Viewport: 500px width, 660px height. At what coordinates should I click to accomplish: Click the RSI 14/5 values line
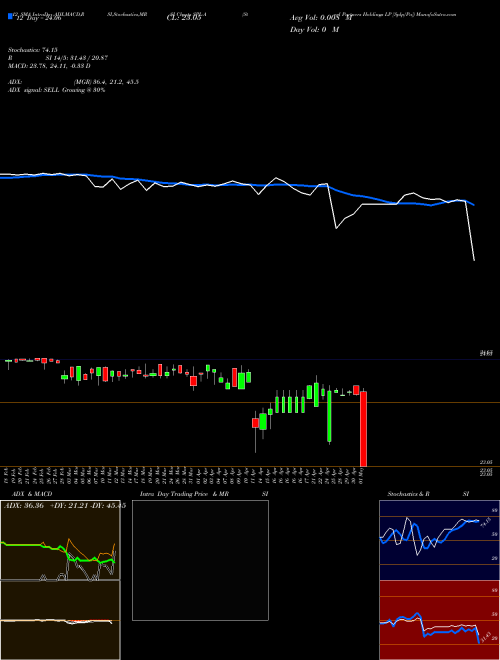(58, 58)
